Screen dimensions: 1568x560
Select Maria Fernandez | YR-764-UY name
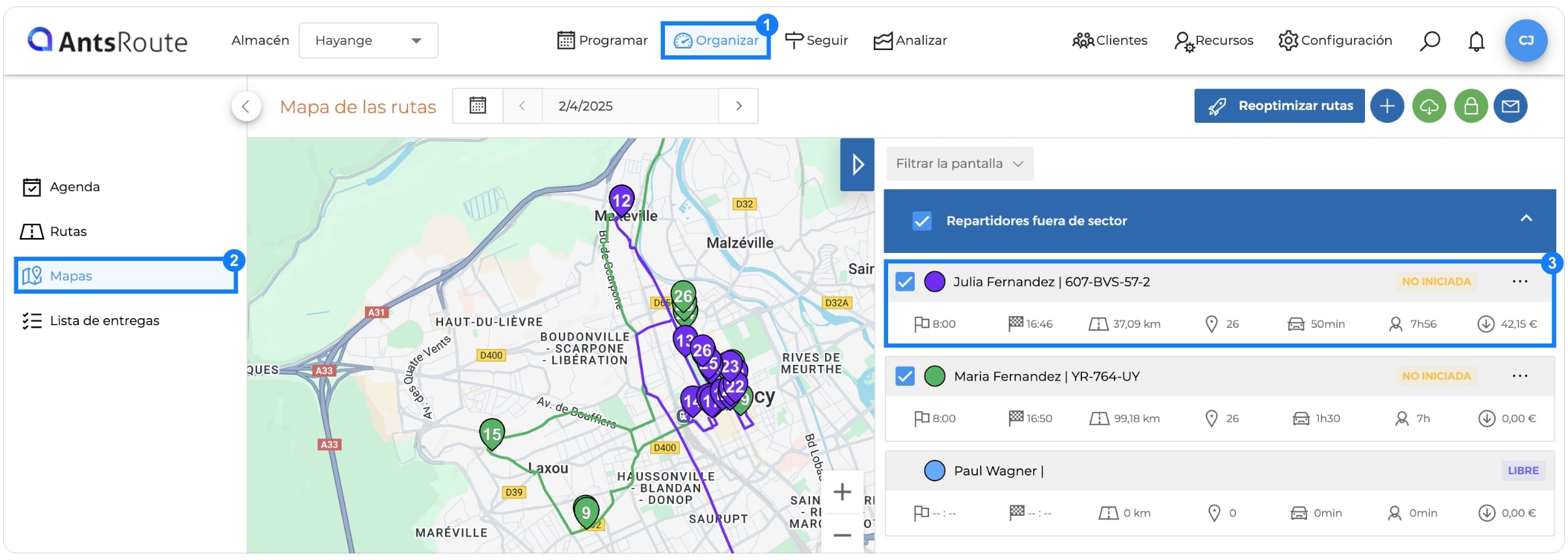click(x=1047, y=376)
